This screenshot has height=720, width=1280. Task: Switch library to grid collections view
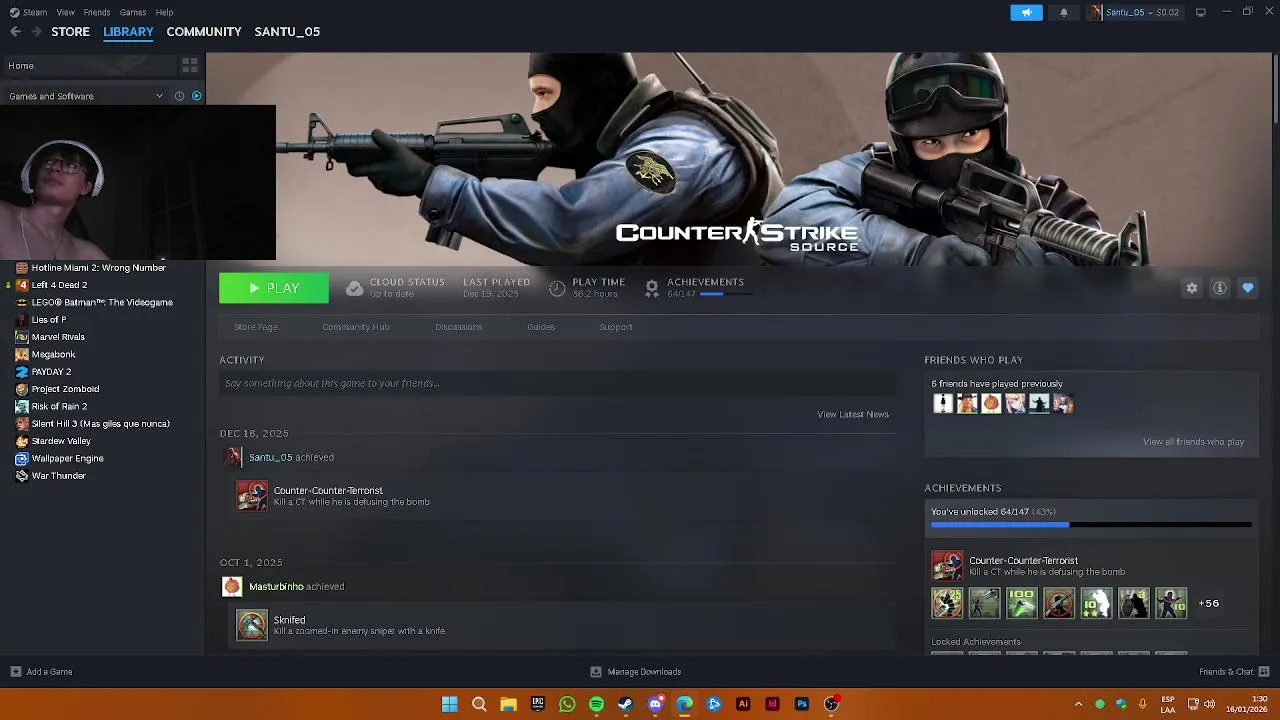[x=189, y=66]
